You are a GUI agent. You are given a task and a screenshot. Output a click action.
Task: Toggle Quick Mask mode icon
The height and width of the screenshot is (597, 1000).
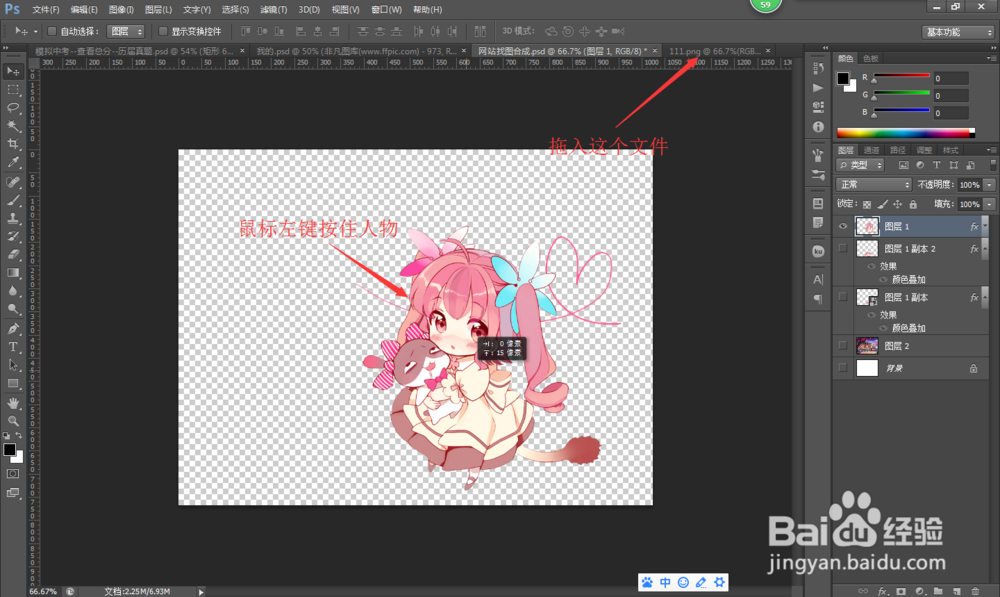tap(13, 474)
